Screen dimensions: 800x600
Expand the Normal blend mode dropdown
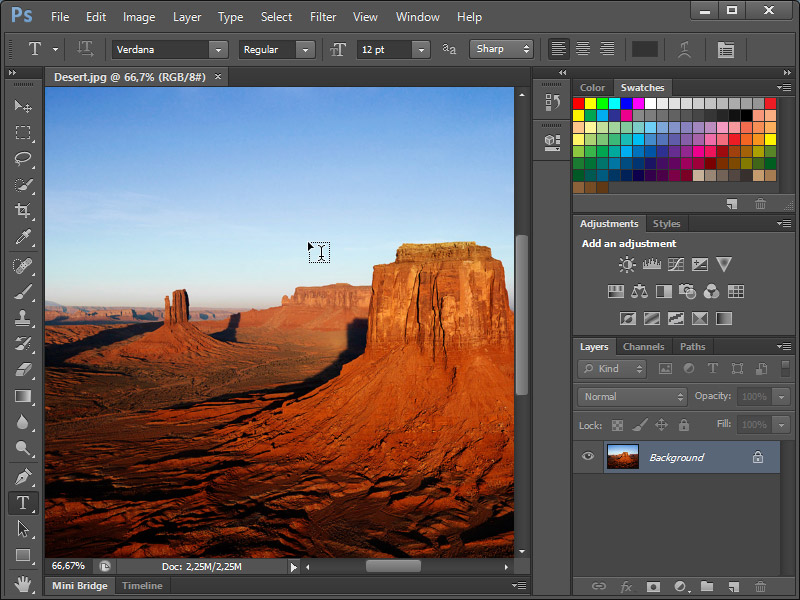click(680, 397)
